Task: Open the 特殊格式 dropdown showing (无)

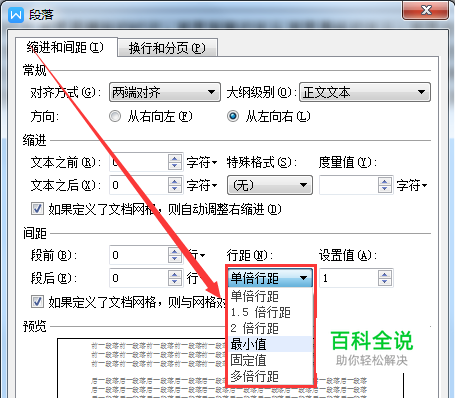Action: click(x=270, y=185)
